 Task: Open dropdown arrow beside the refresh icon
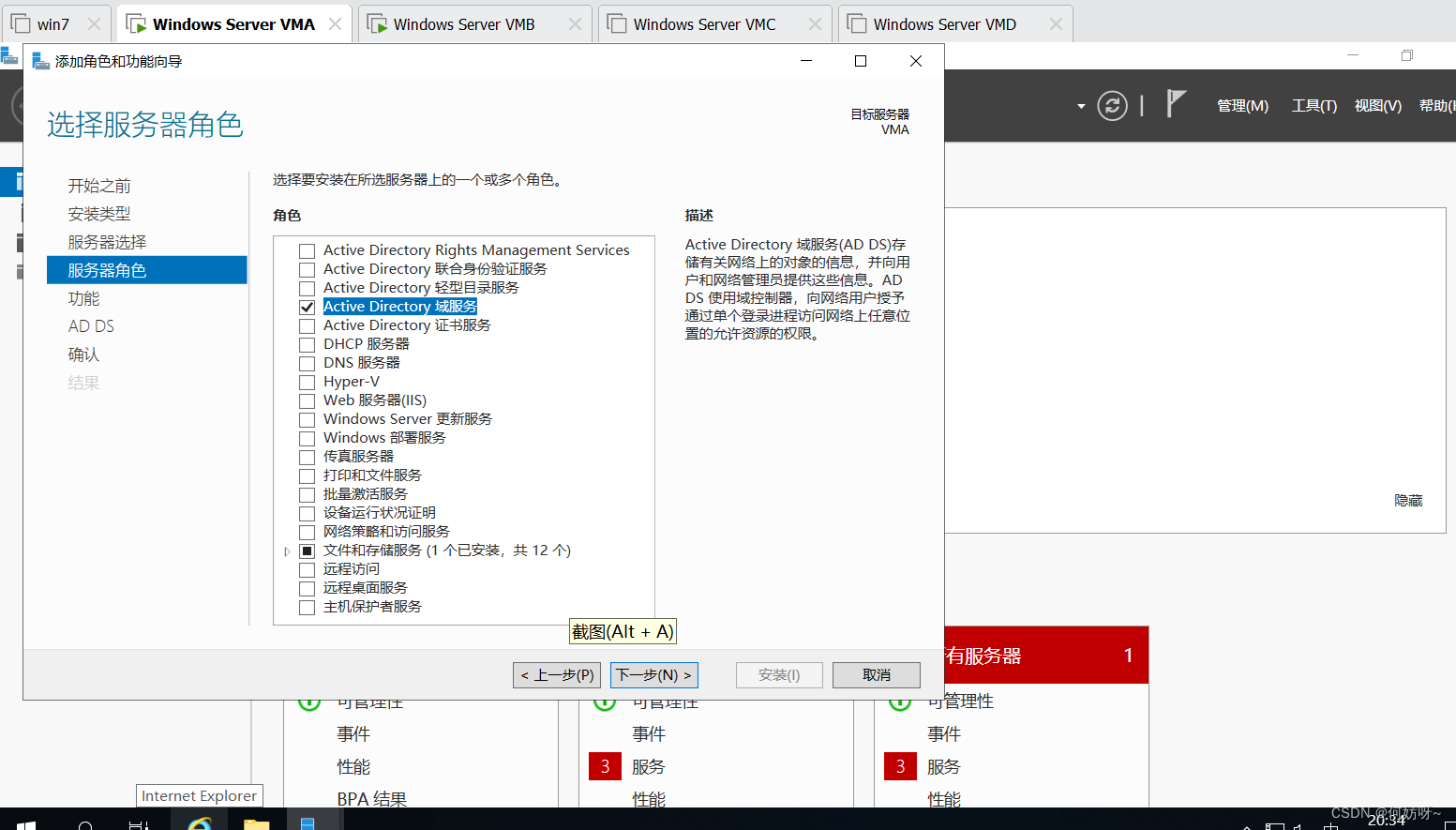pos(1081,106)
